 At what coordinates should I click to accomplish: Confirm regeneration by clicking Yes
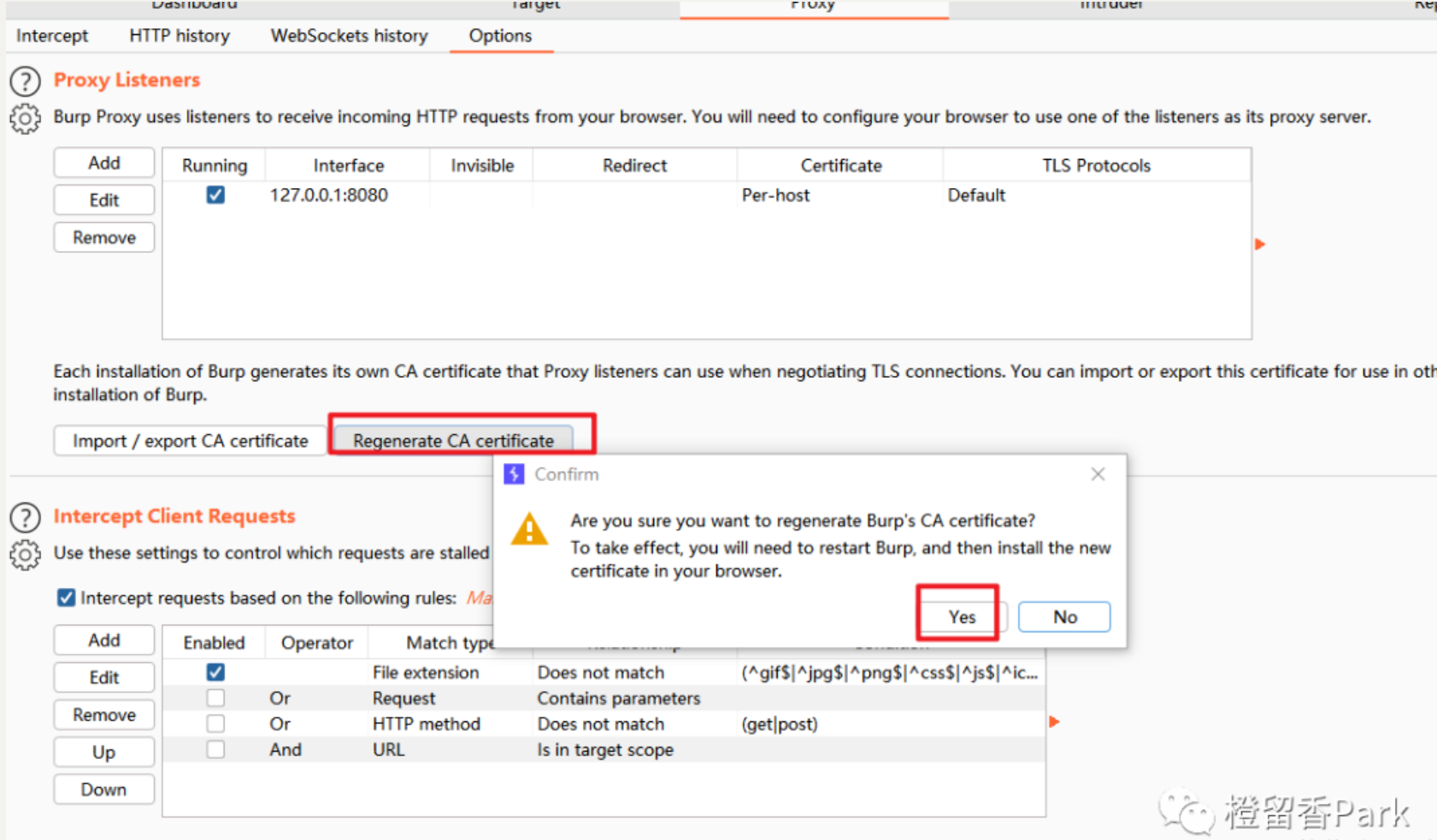click(x=961, y=617)
